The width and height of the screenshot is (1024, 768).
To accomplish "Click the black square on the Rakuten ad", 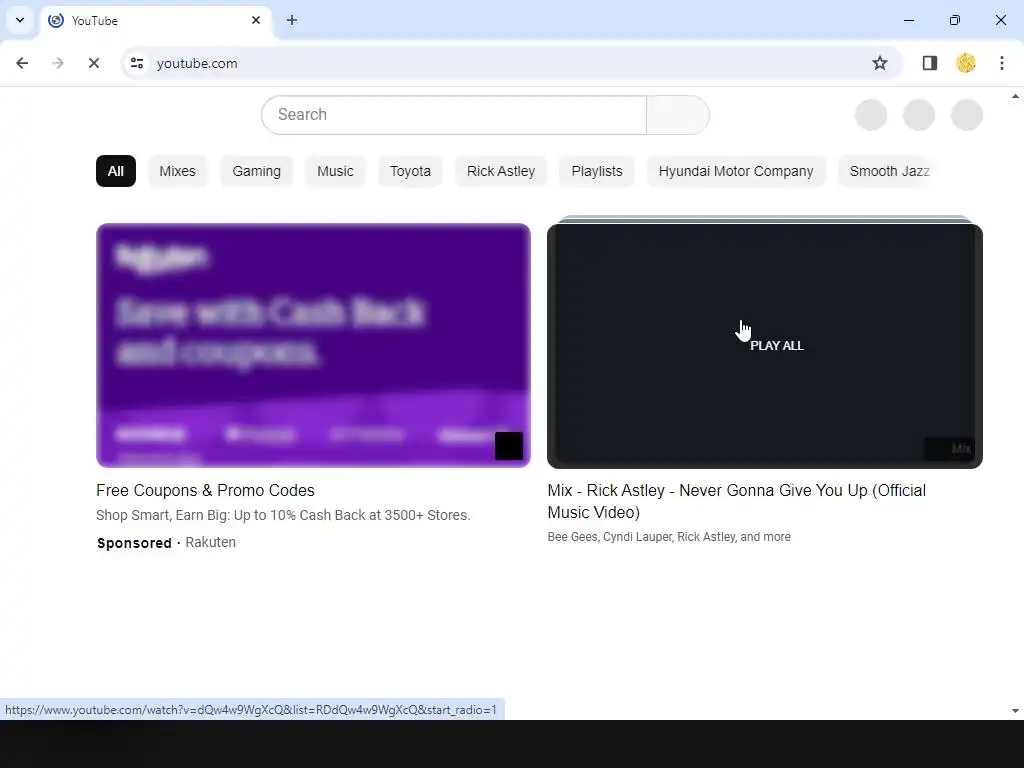I will coord(509,446).
